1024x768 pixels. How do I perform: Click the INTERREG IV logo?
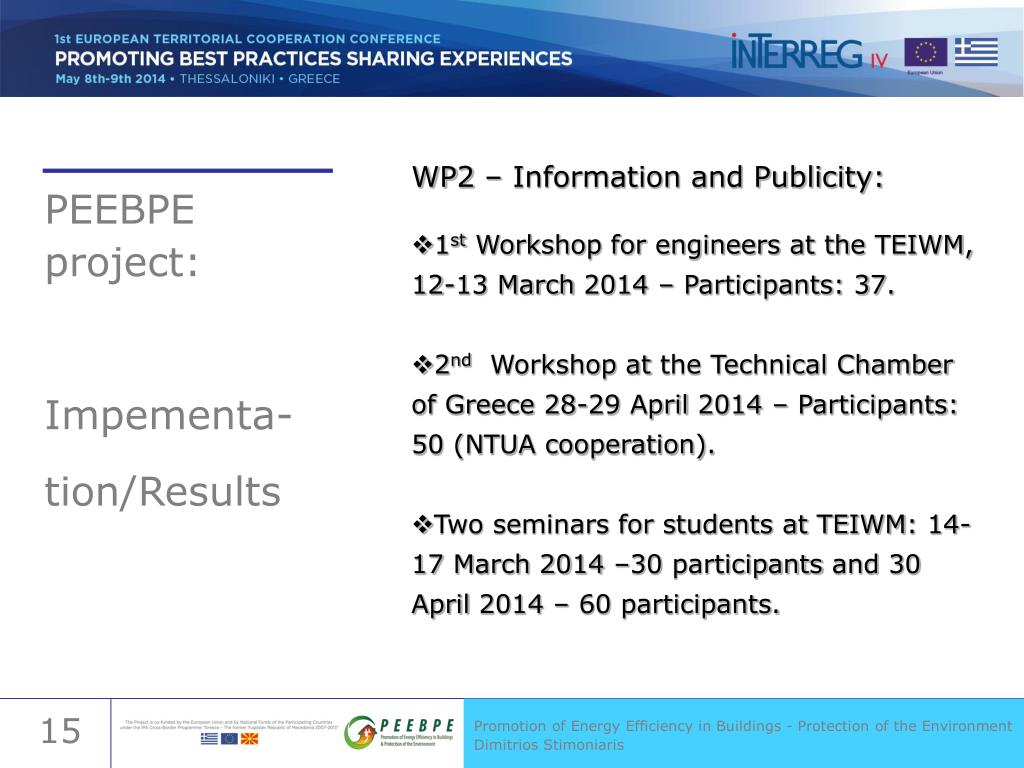809,52
